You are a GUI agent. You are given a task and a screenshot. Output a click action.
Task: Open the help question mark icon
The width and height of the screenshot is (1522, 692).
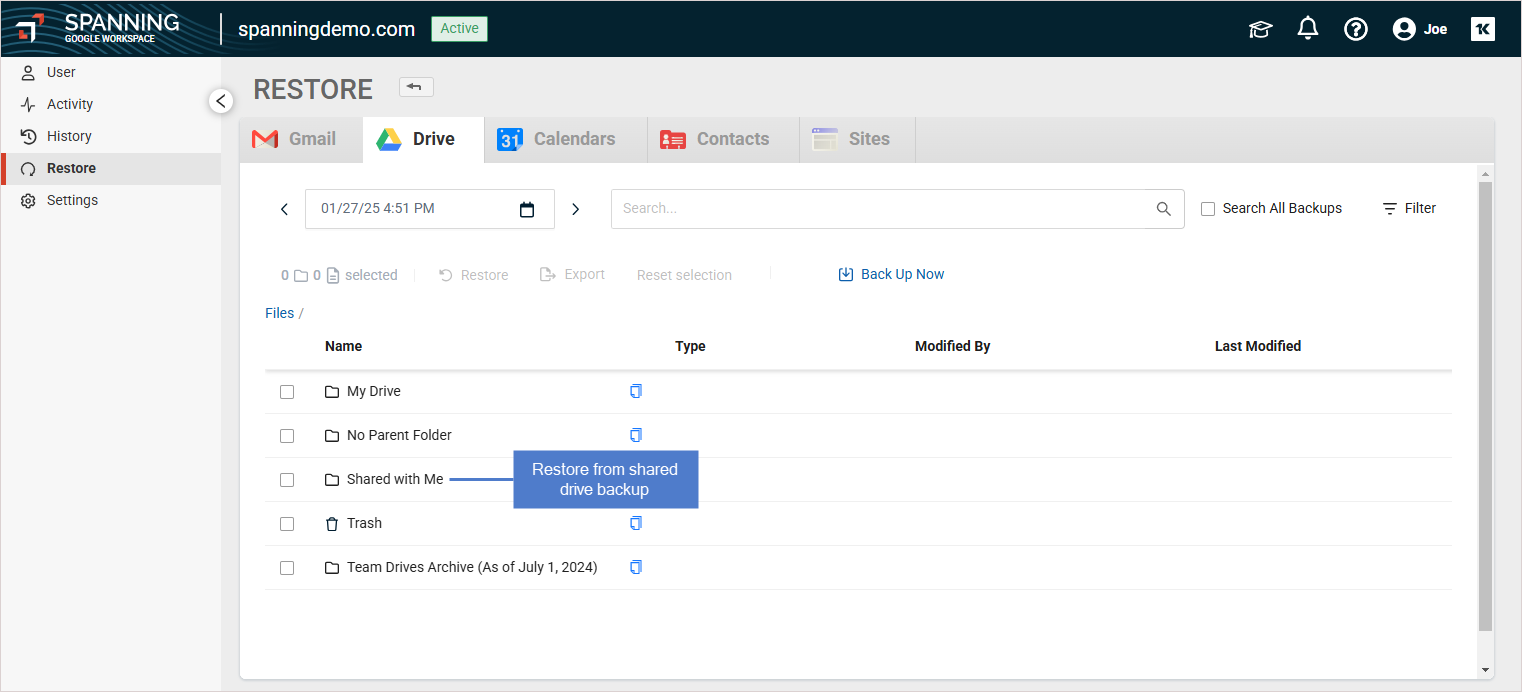[1356, 29]
